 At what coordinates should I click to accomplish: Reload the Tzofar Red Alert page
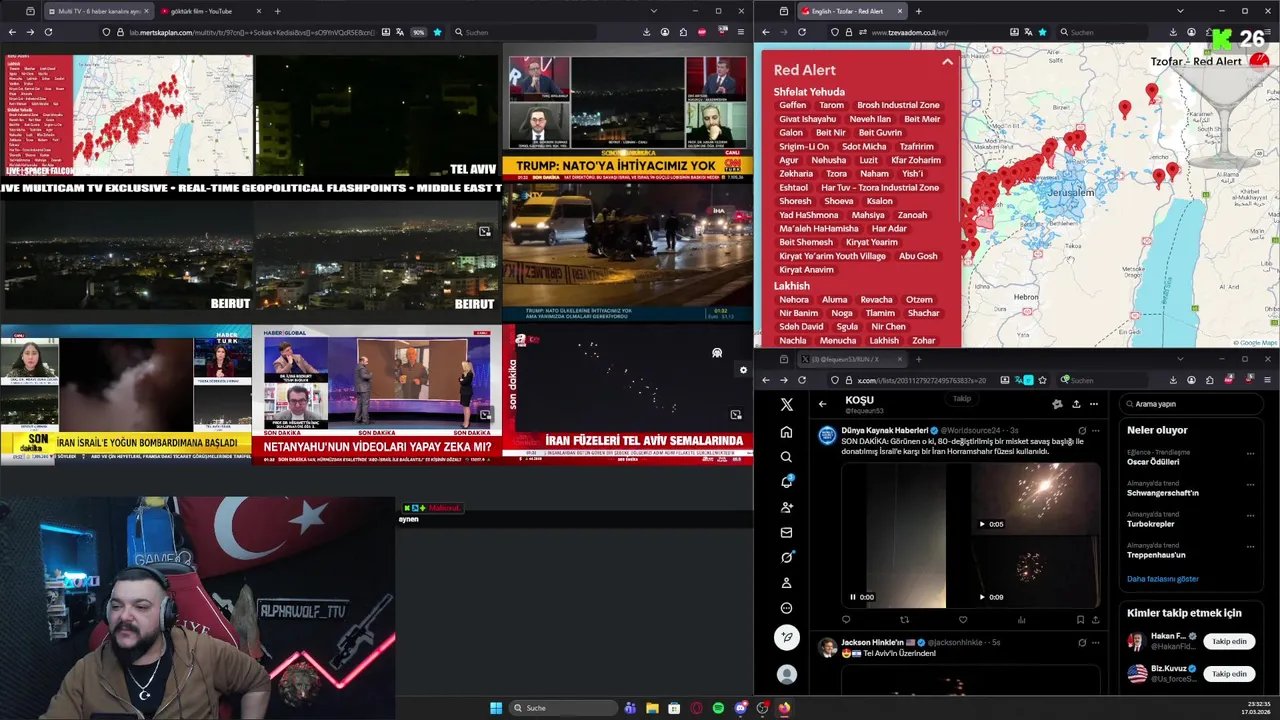[x=802, y=32]
